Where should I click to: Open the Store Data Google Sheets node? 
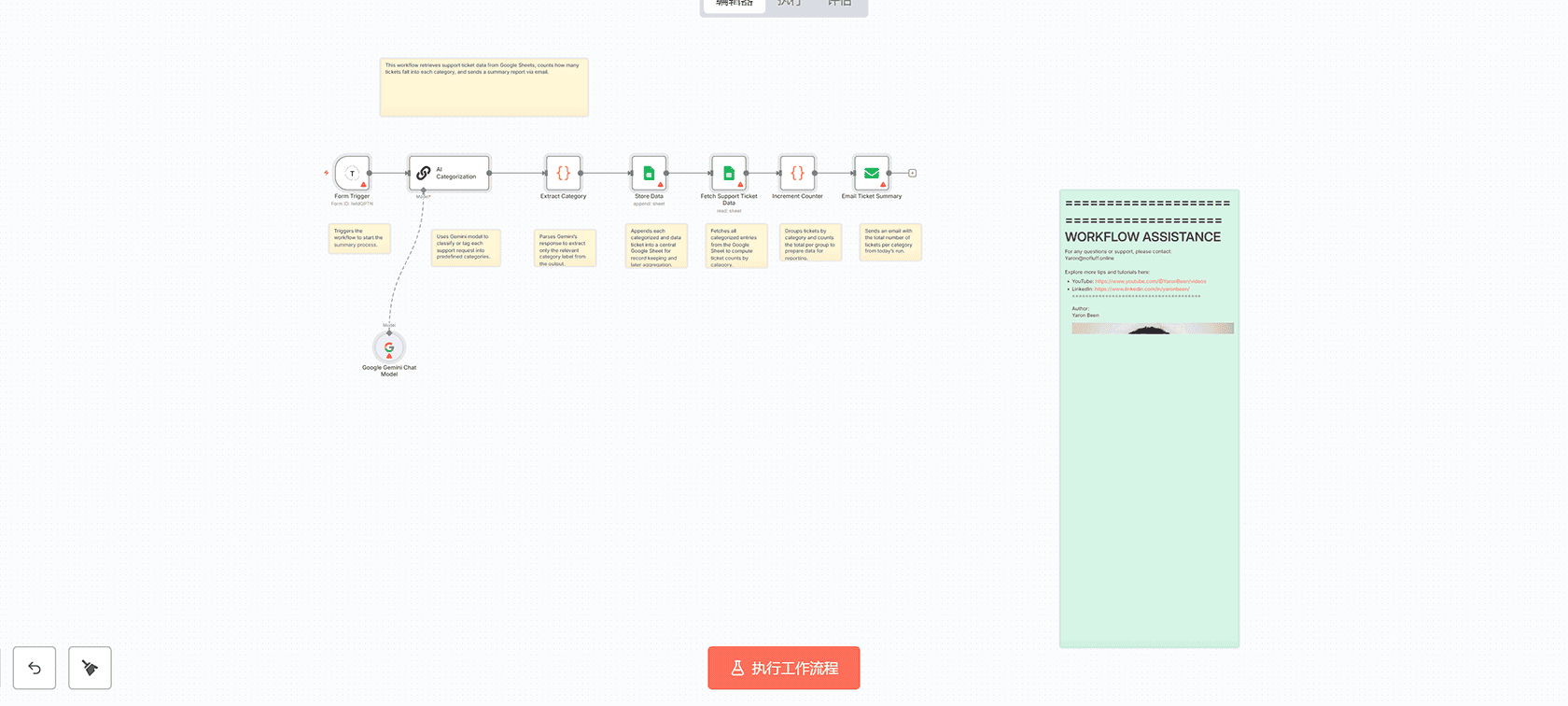tap(649, 173)
